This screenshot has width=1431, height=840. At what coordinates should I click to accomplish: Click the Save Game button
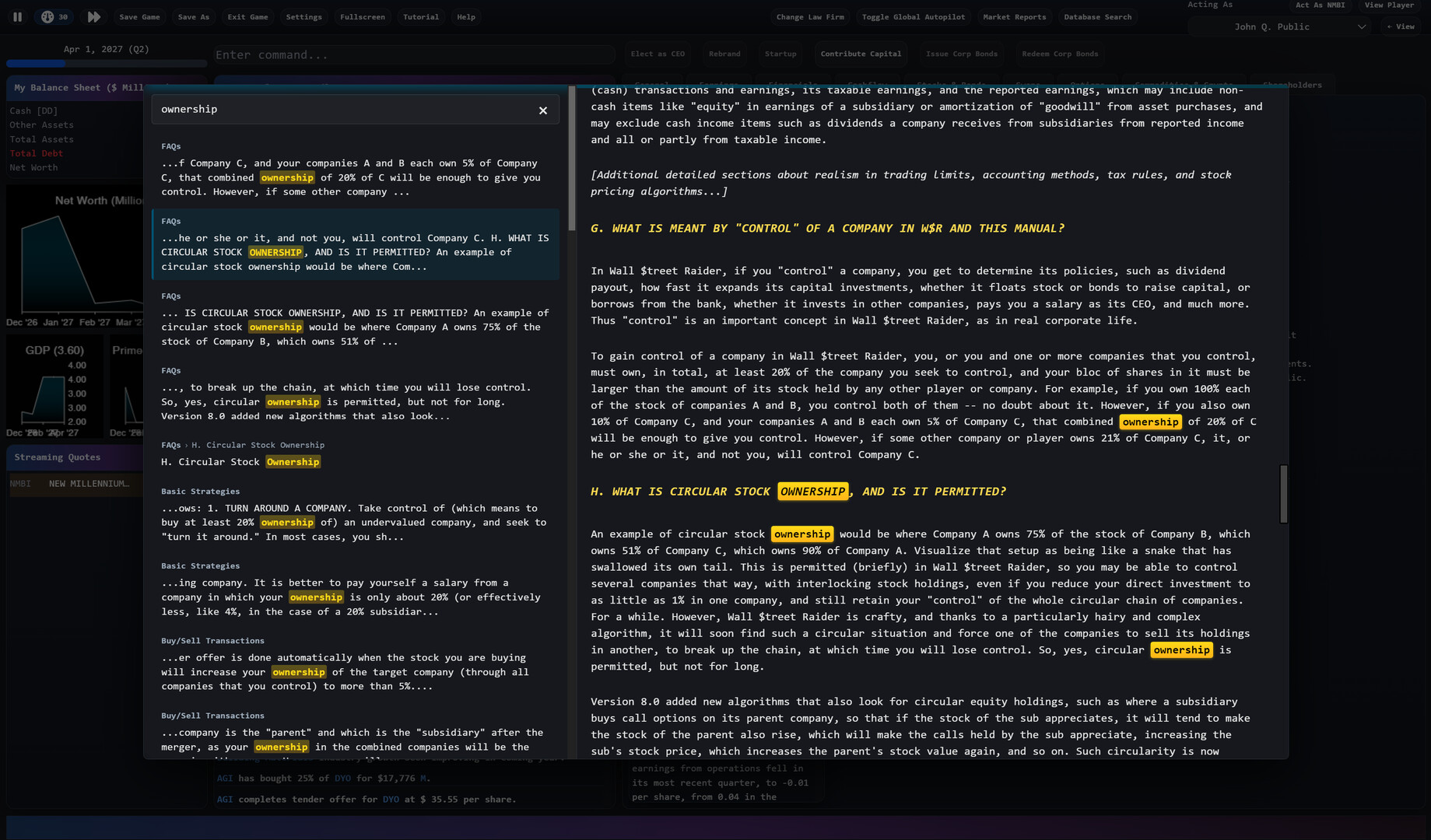point(139,16)
